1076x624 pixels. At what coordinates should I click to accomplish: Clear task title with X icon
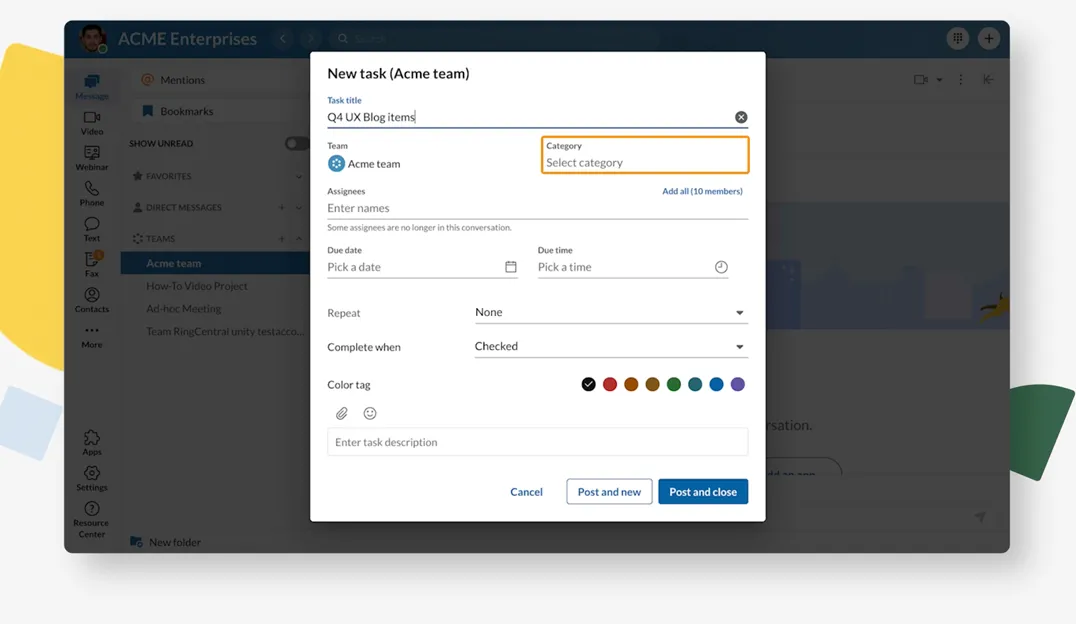pos(741,117)
